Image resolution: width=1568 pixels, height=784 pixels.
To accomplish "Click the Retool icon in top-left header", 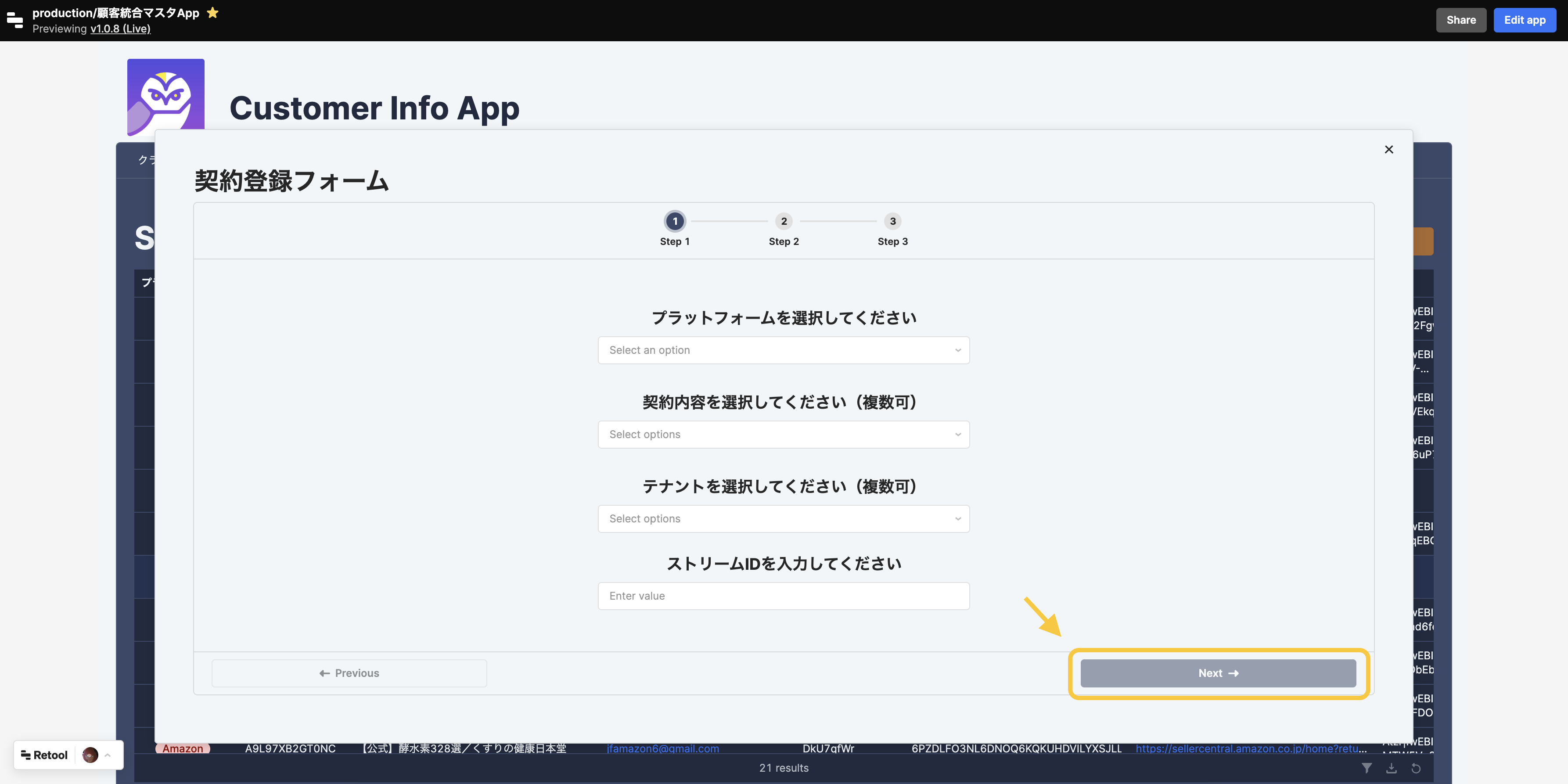I will (x=14, y=19).
